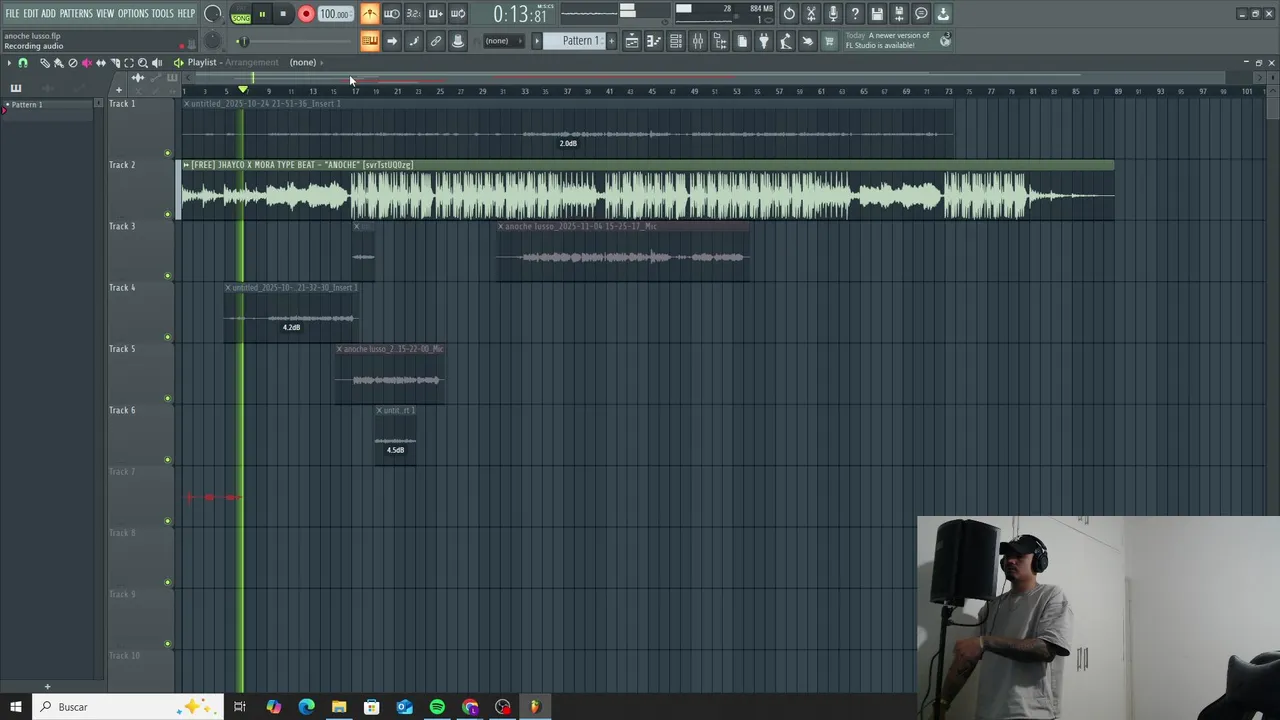Mute Track 5 using its green dot

point(167,399)
